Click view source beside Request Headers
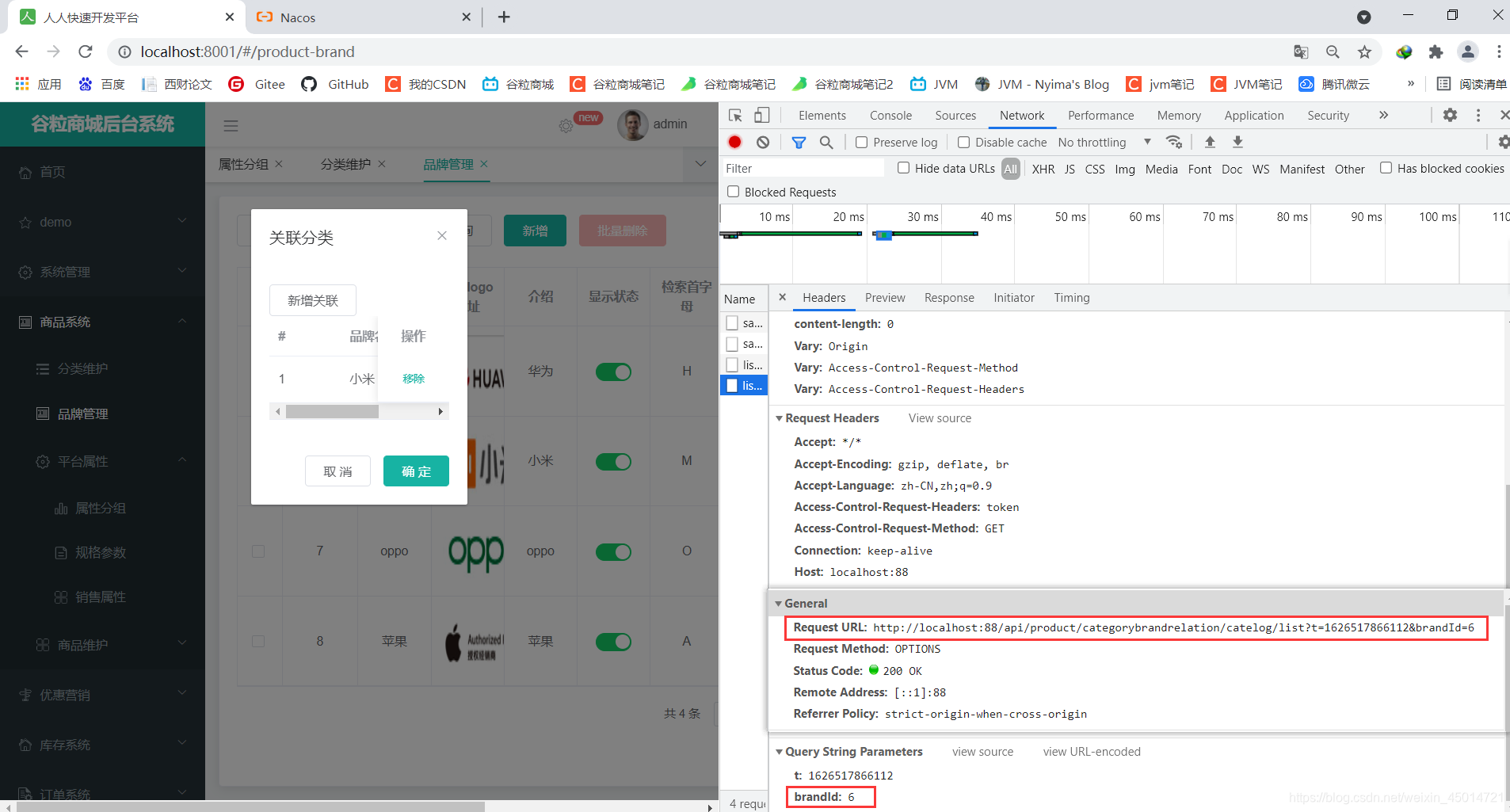Viewport: 1510px width, 812px height. [x=940, y=418]
